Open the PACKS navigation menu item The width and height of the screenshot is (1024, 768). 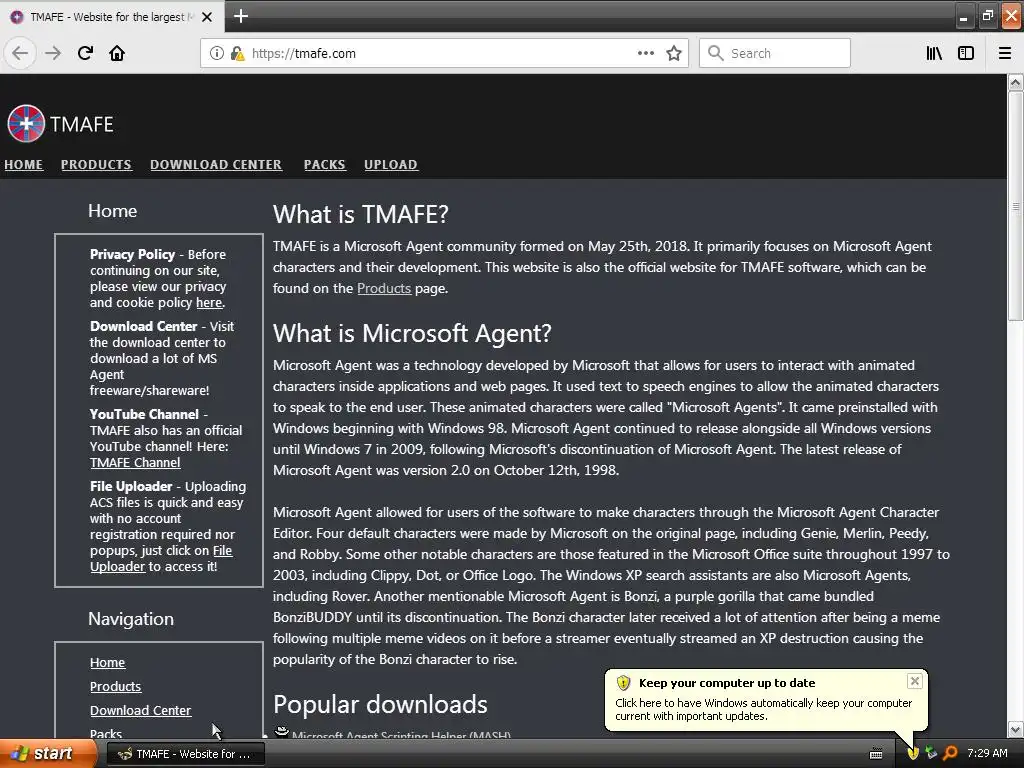point(325,165)
